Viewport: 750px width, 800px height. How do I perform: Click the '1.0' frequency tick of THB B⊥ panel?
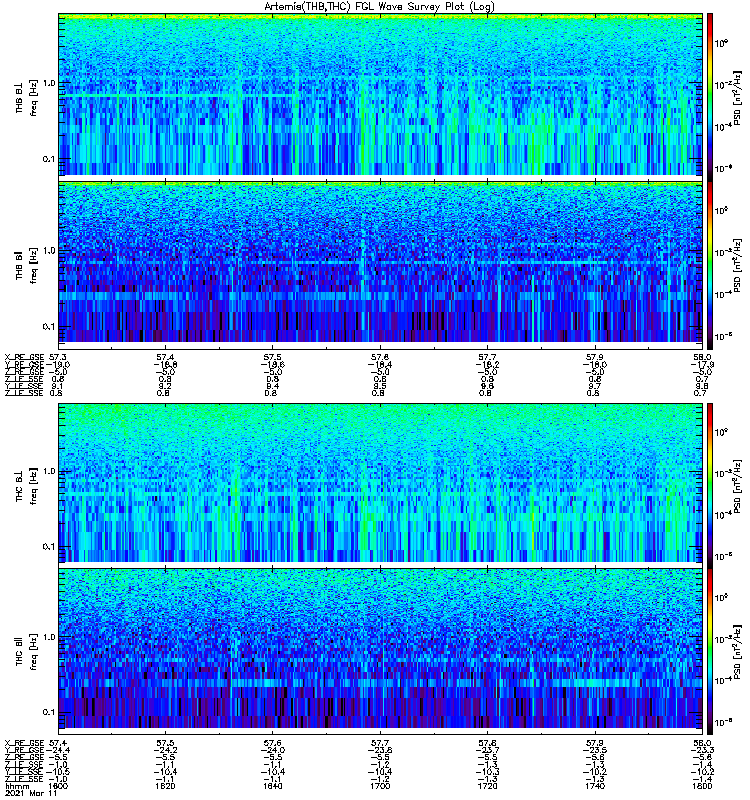[48, 83]
